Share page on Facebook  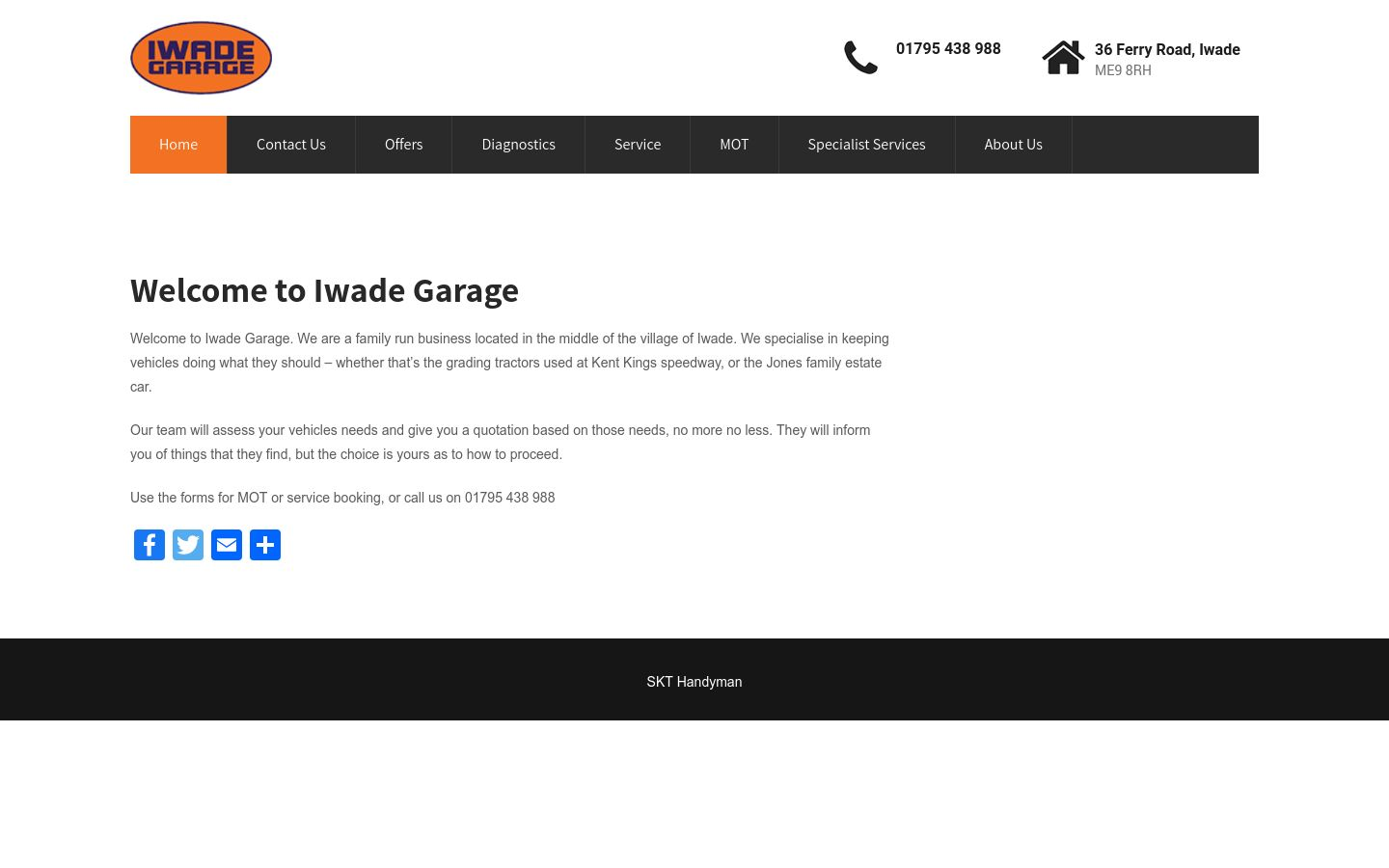coord(150,545)
